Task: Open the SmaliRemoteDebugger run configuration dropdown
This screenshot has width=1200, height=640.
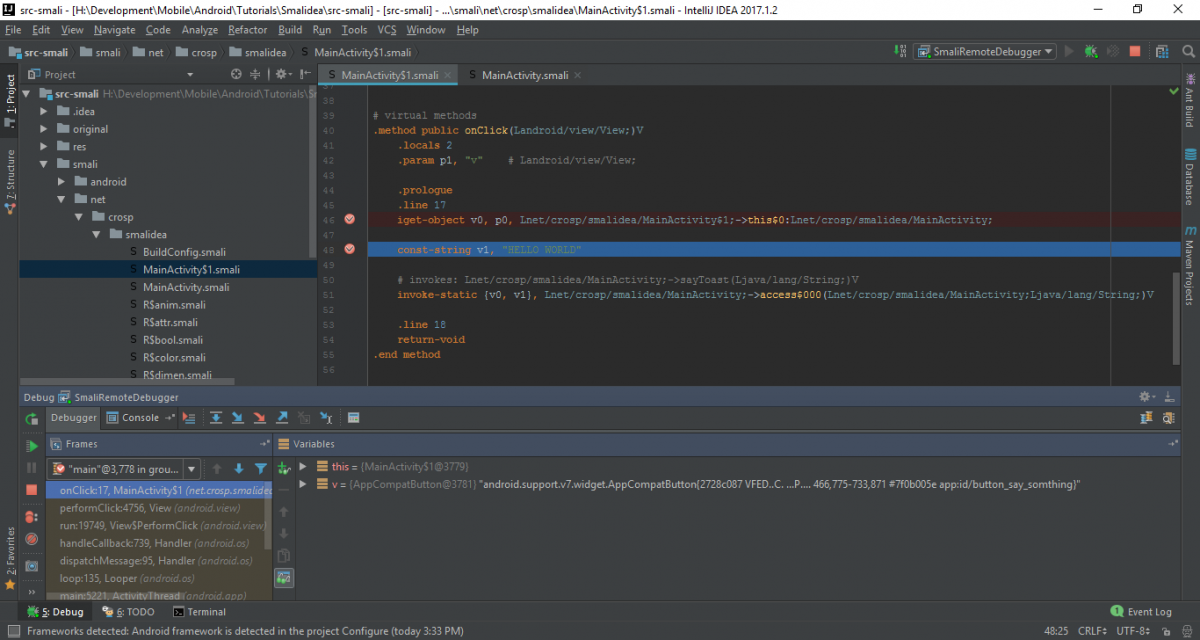Action: (x=985, y=51)
